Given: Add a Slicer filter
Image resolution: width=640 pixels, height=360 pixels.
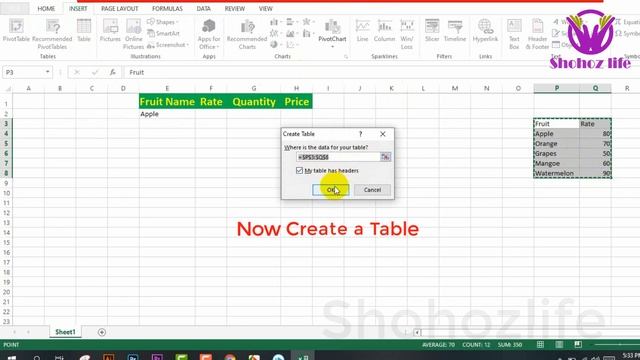Looking at the screenshot, I should coord(432,30).
